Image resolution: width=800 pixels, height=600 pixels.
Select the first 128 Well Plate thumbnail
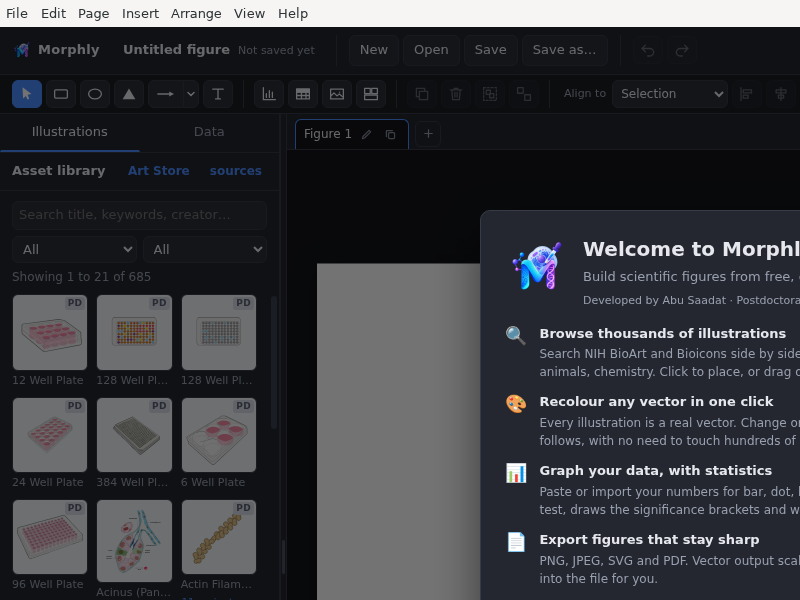(x=134, y=332)
